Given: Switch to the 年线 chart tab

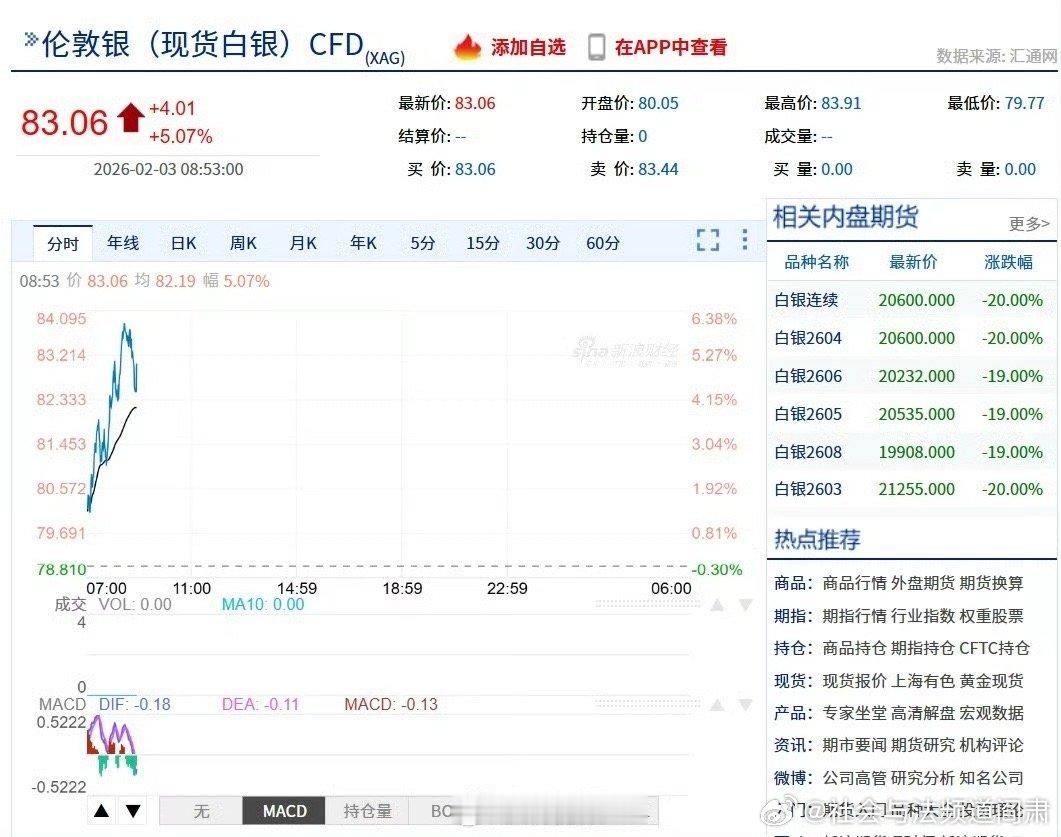Looking at the screenshot, I should (x=123, y=243).
